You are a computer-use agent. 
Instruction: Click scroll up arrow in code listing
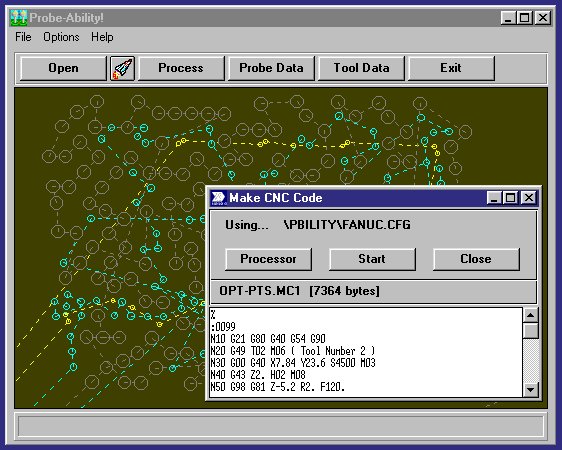pyautogui.click(x=530, y=315)
